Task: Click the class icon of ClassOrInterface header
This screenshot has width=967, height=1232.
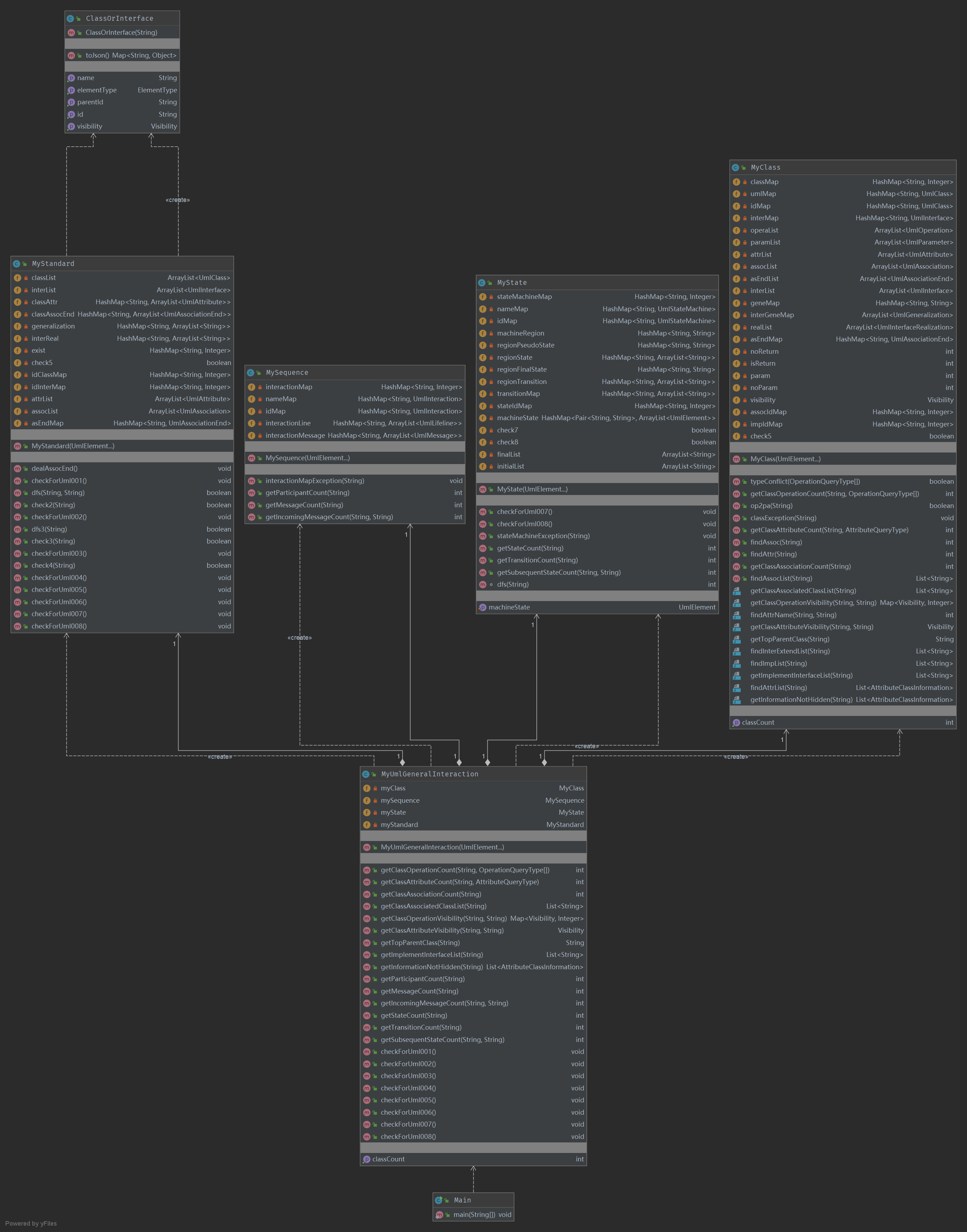Action: tap(71, 19)
